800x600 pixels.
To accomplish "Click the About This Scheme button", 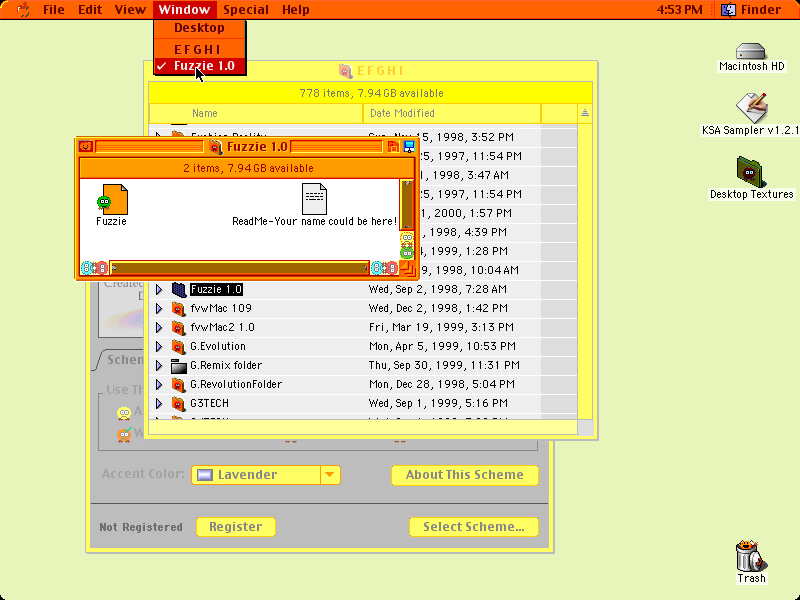I will (x=465, y=475).
